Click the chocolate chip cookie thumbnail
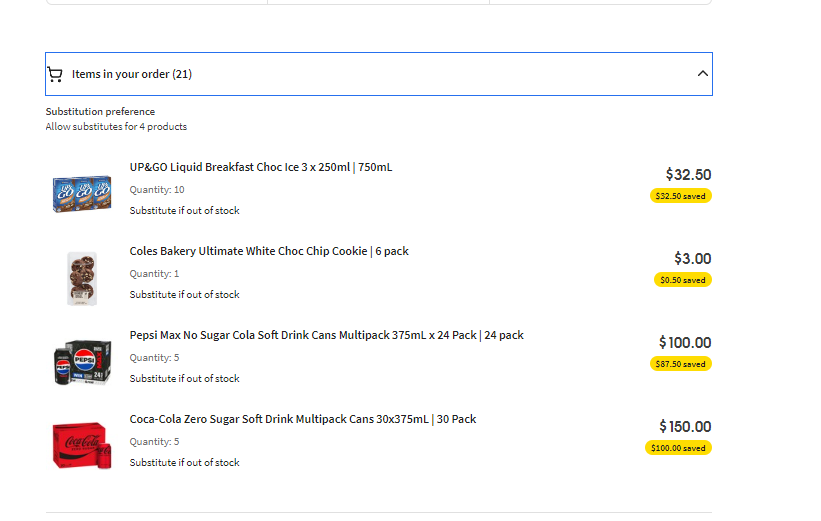 [x=82, y=279]
